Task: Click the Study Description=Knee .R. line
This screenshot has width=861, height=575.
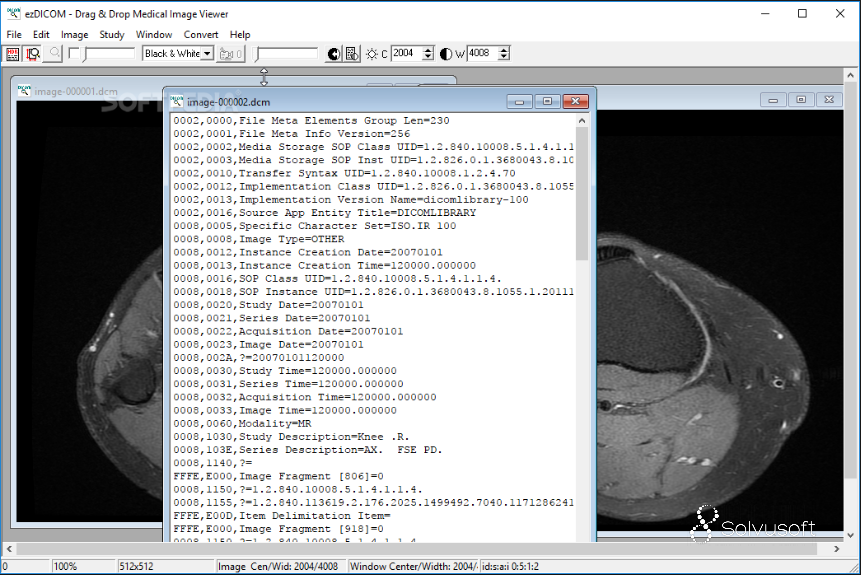Action: [291, 437]
